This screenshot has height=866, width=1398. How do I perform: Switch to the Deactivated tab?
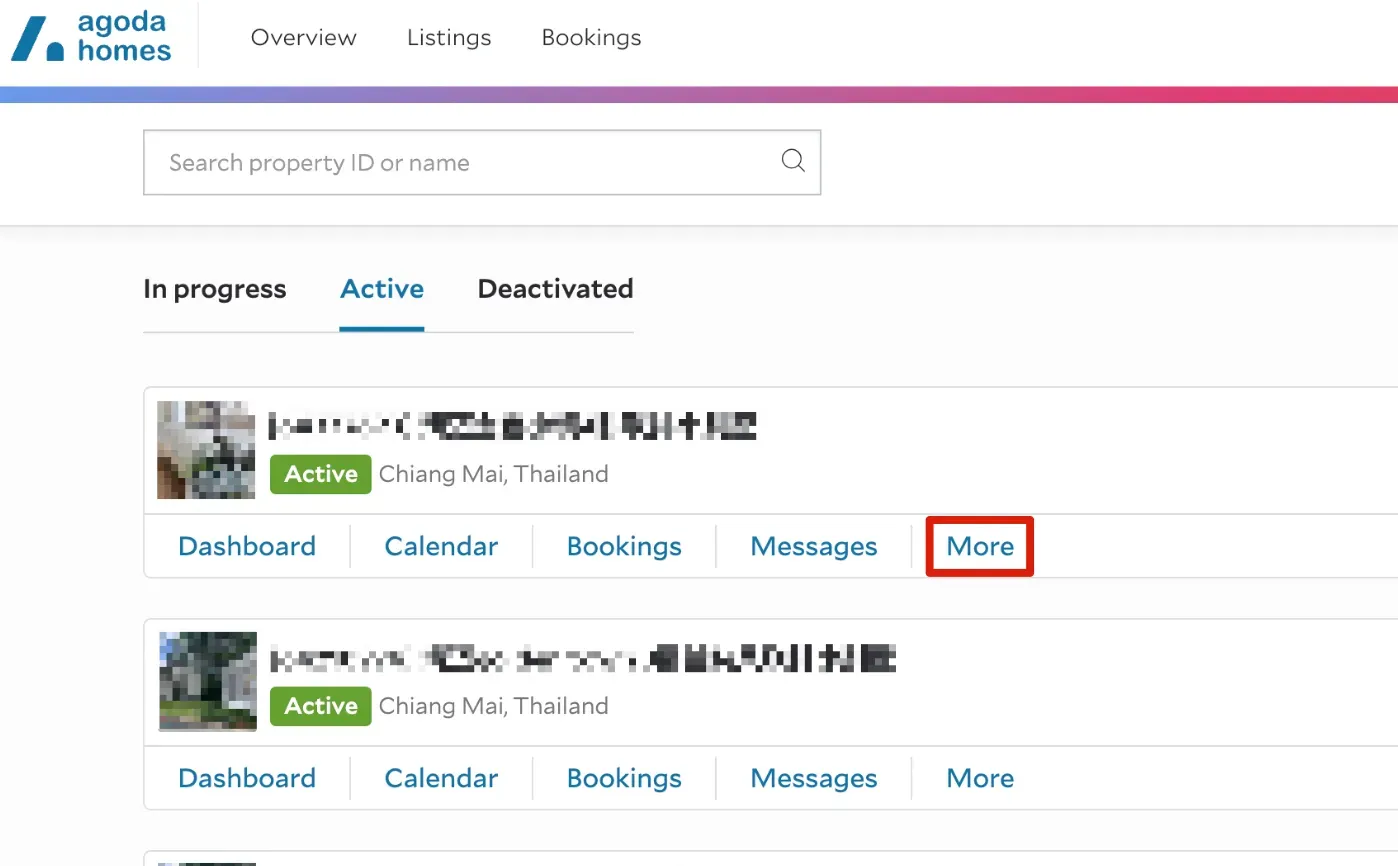555,289
